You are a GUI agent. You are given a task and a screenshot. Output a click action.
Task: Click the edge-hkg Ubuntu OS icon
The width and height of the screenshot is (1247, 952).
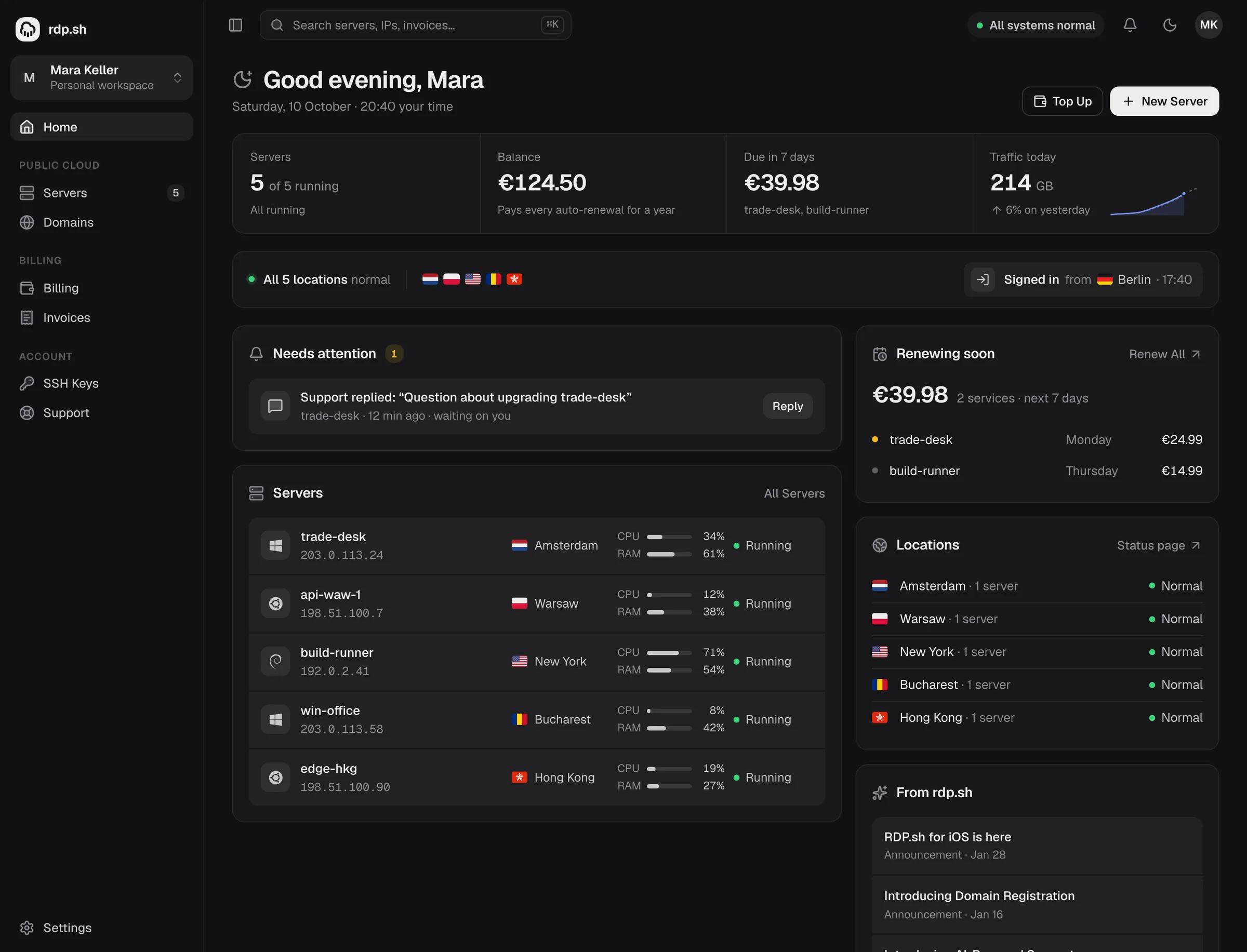(x=275, y=777)
